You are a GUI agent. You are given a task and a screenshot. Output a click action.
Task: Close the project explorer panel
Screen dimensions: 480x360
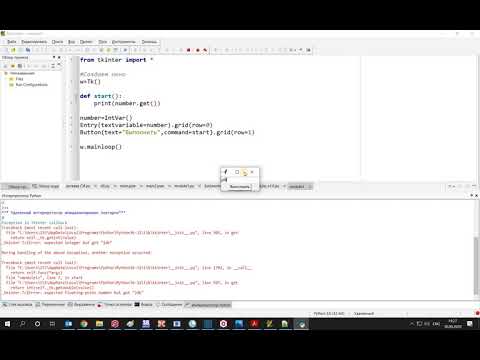point(59,57)
